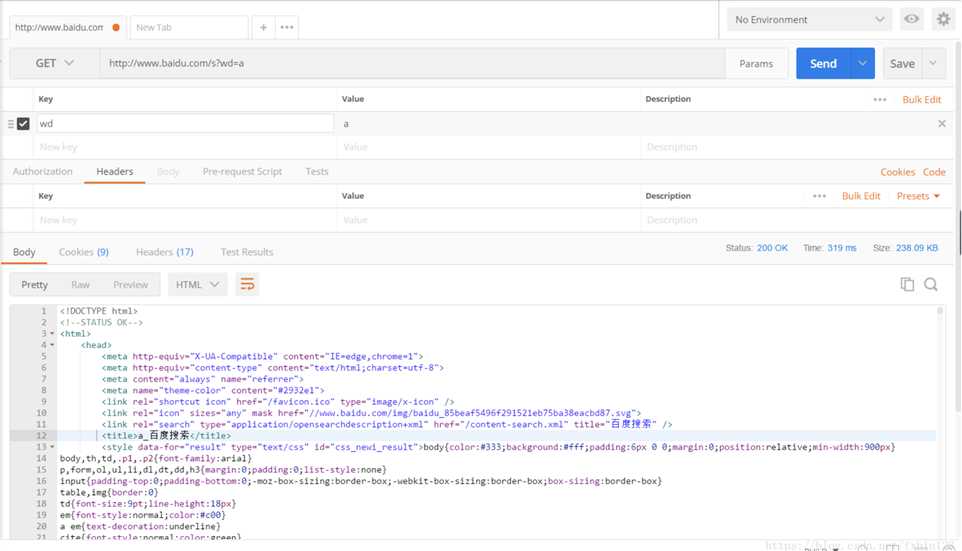Expand the Send button dropdown arrow
This screenshot has width=962, height=551.
[x=862, y=63]
